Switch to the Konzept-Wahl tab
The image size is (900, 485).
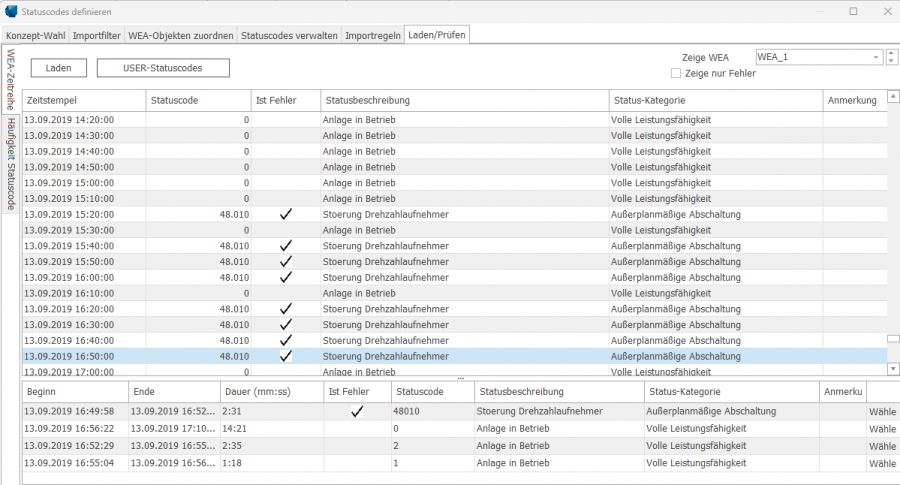pos(36,36)
